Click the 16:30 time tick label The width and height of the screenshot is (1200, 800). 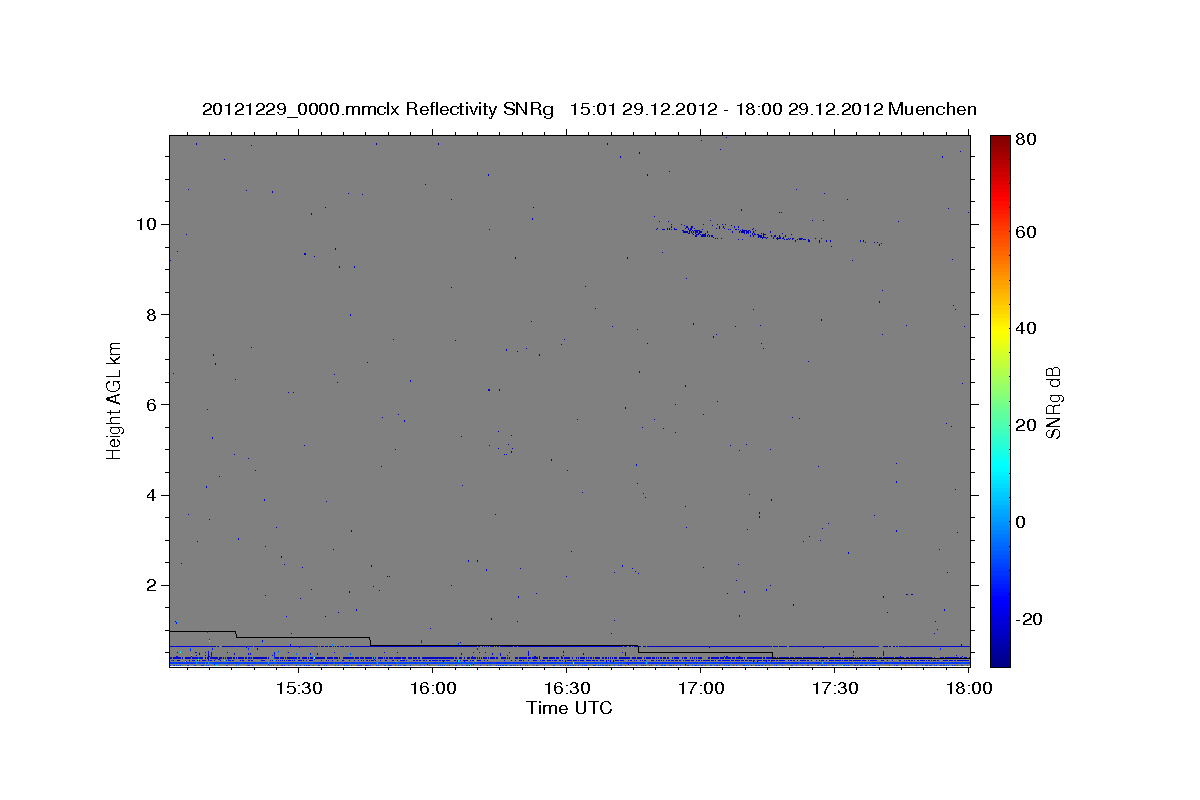(567, 689)
